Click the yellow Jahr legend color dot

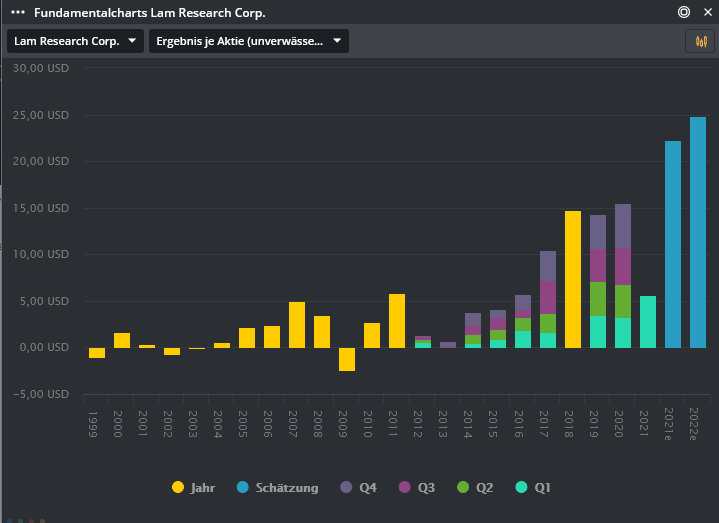(x=178, y=487)
